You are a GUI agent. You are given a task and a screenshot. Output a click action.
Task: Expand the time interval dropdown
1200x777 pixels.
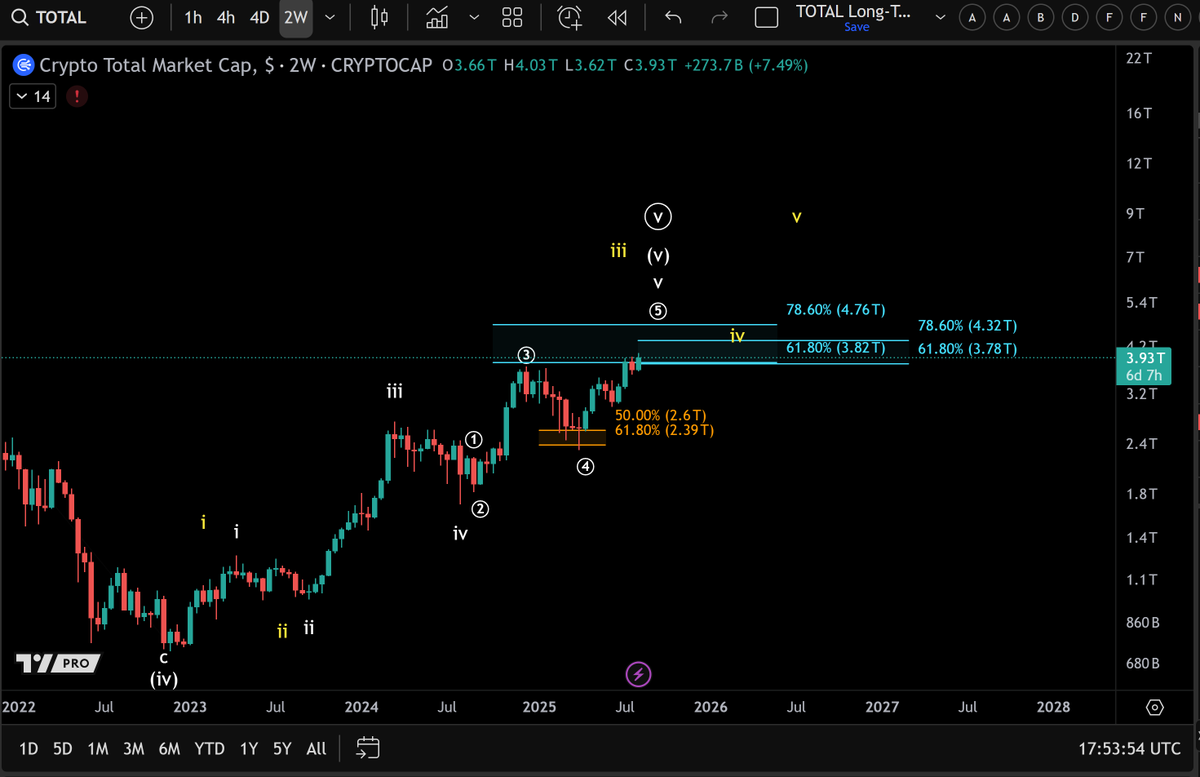(x=329, y=17)
